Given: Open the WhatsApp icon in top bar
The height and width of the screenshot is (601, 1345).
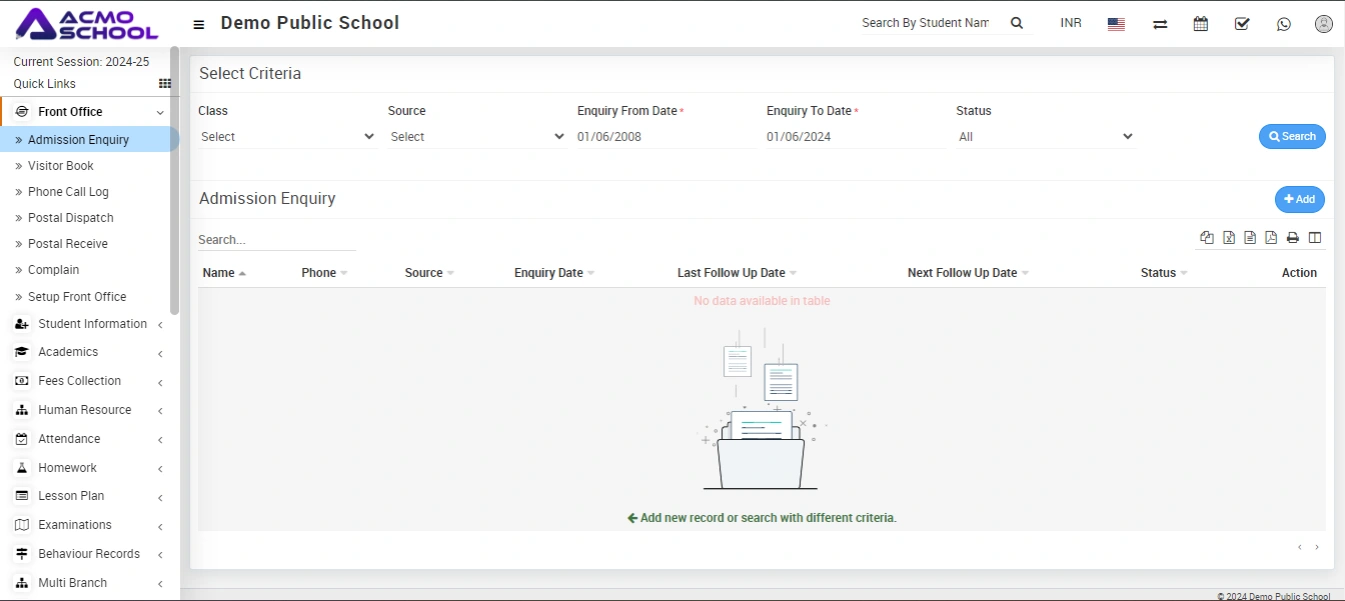Looking at the screenshot, I should (1284, 24).
